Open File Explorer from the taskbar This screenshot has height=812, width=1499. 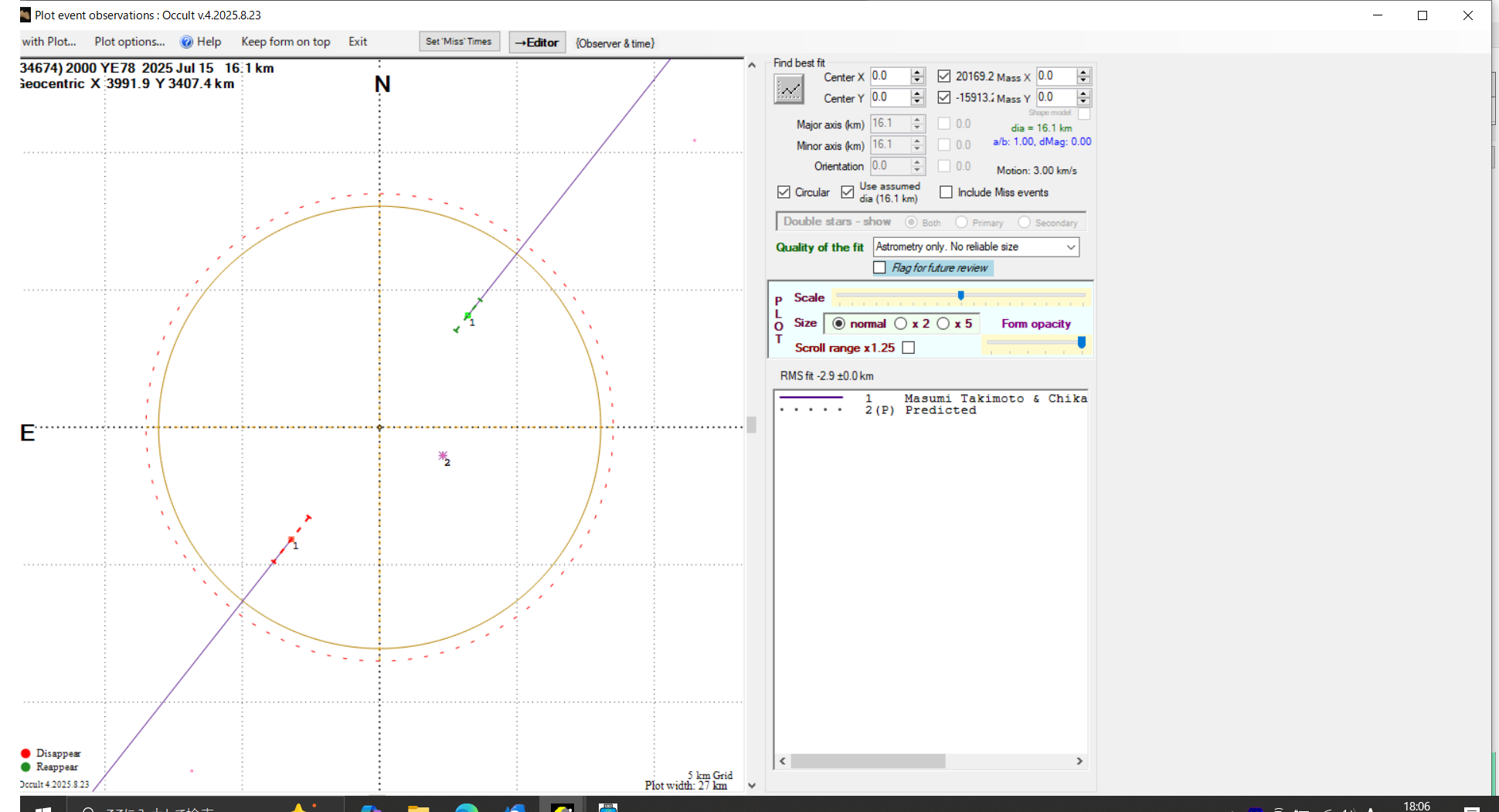click(418, 807)
